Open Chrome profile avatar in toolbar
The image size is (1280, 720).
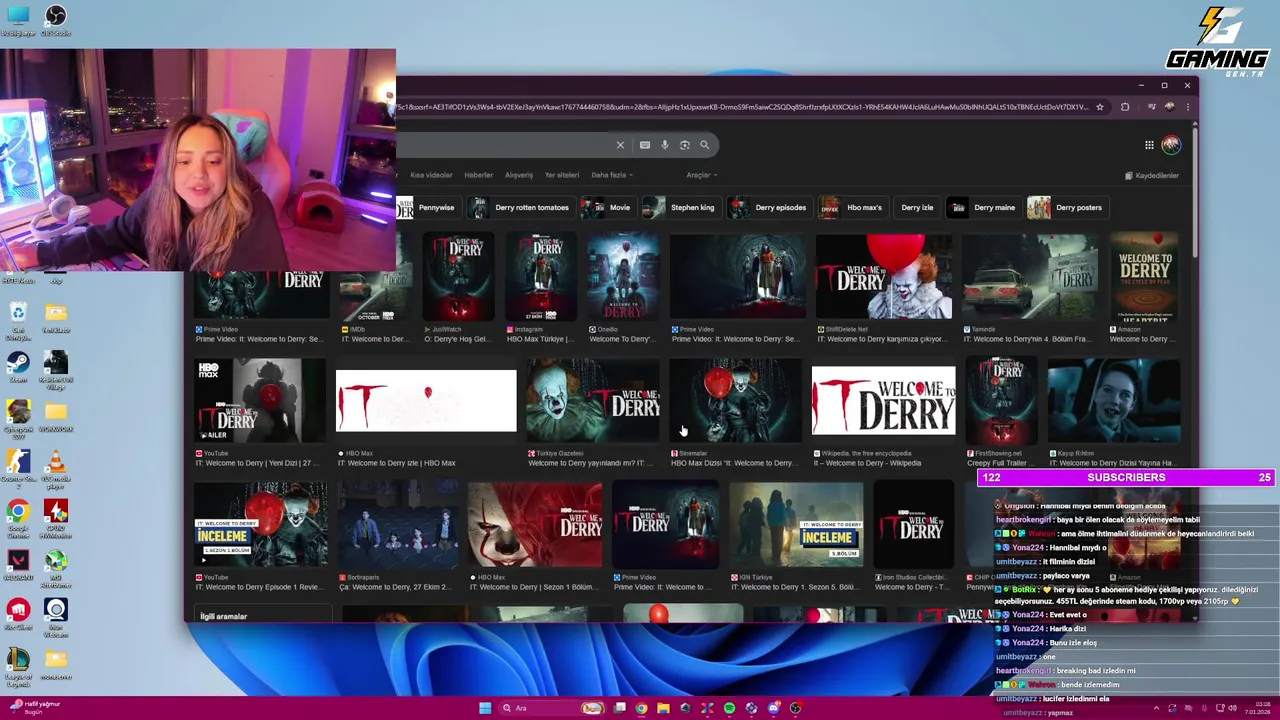(x=1170, y=107)
